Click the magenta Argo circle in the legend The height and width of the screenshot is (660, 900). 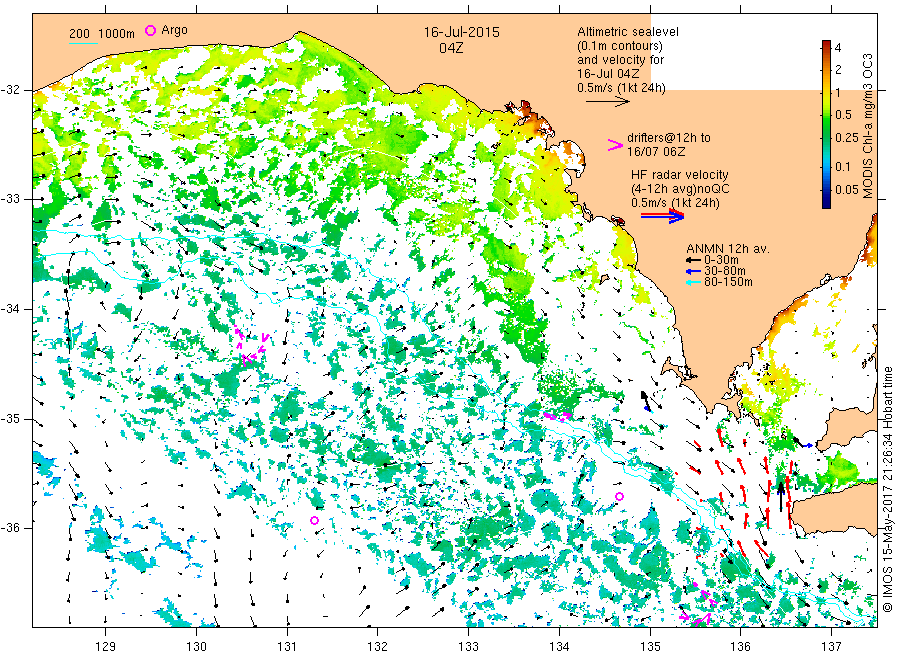coord(150,30)
